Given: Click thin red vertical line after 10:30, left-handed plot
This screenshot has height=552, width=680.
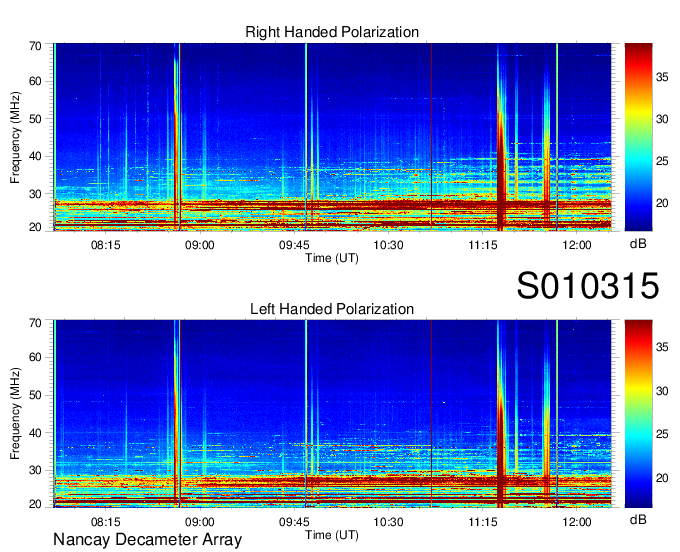Looking at the screenshot, I should coord(432,413).
